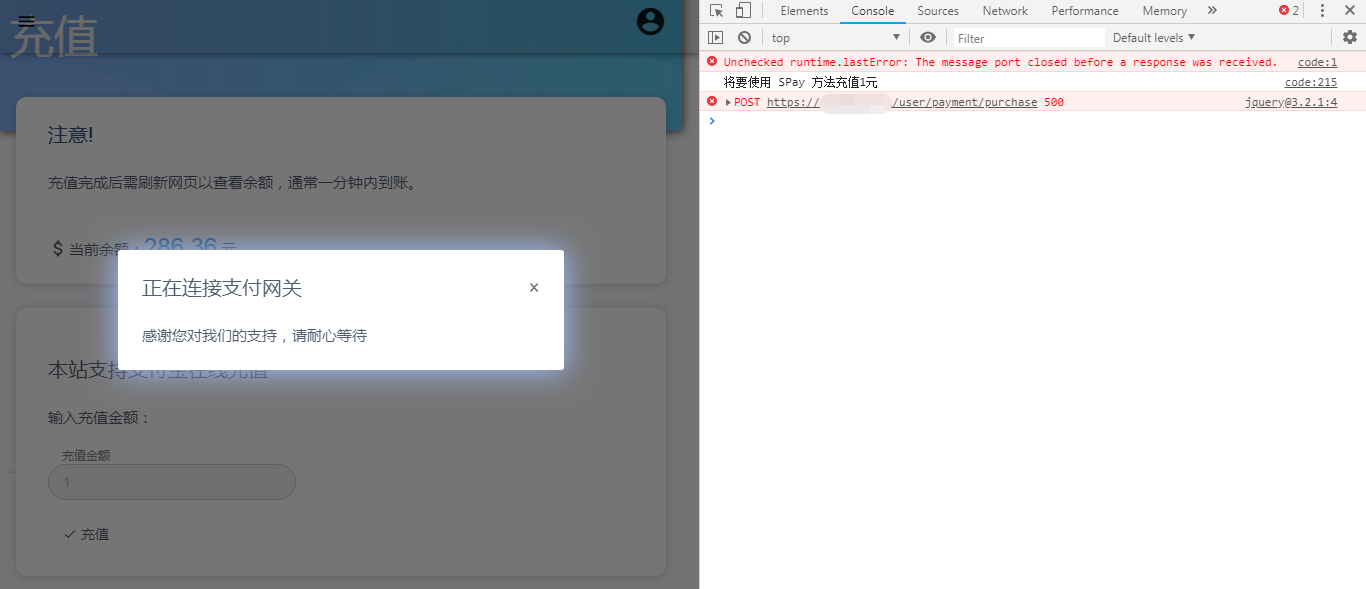Expand the POST purchase 500 error details
1366x589 pixels.
pyautogui.click(x=728, y=101)
